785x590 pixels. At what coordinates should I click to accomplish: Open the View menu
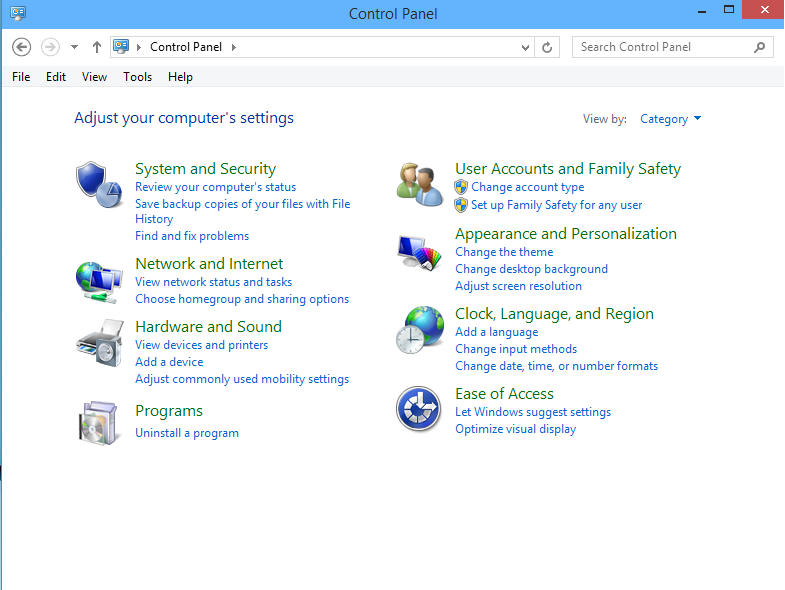[x=94, y=77]
